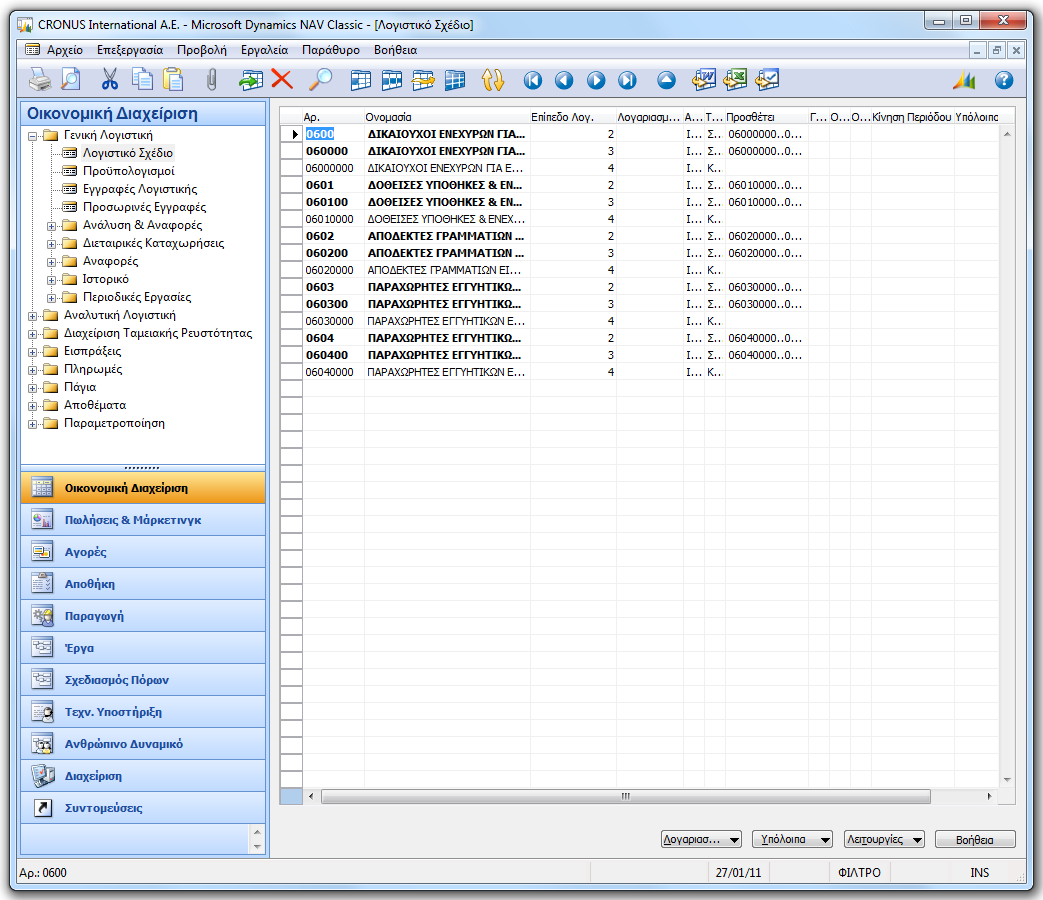Click the 27/01/11 date in status bar
This screenshot has width=1043, height=900.
coord(738,873)
